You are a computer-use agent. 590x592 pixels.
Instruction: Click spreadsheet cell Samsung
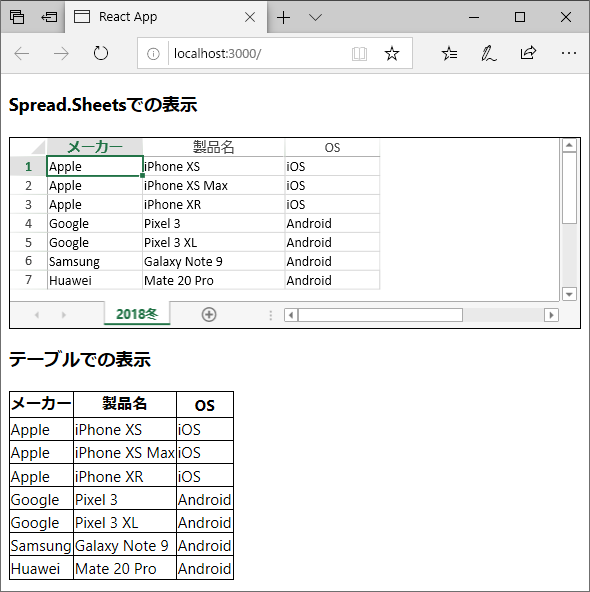pyautogui.click(x=95, y=261)
